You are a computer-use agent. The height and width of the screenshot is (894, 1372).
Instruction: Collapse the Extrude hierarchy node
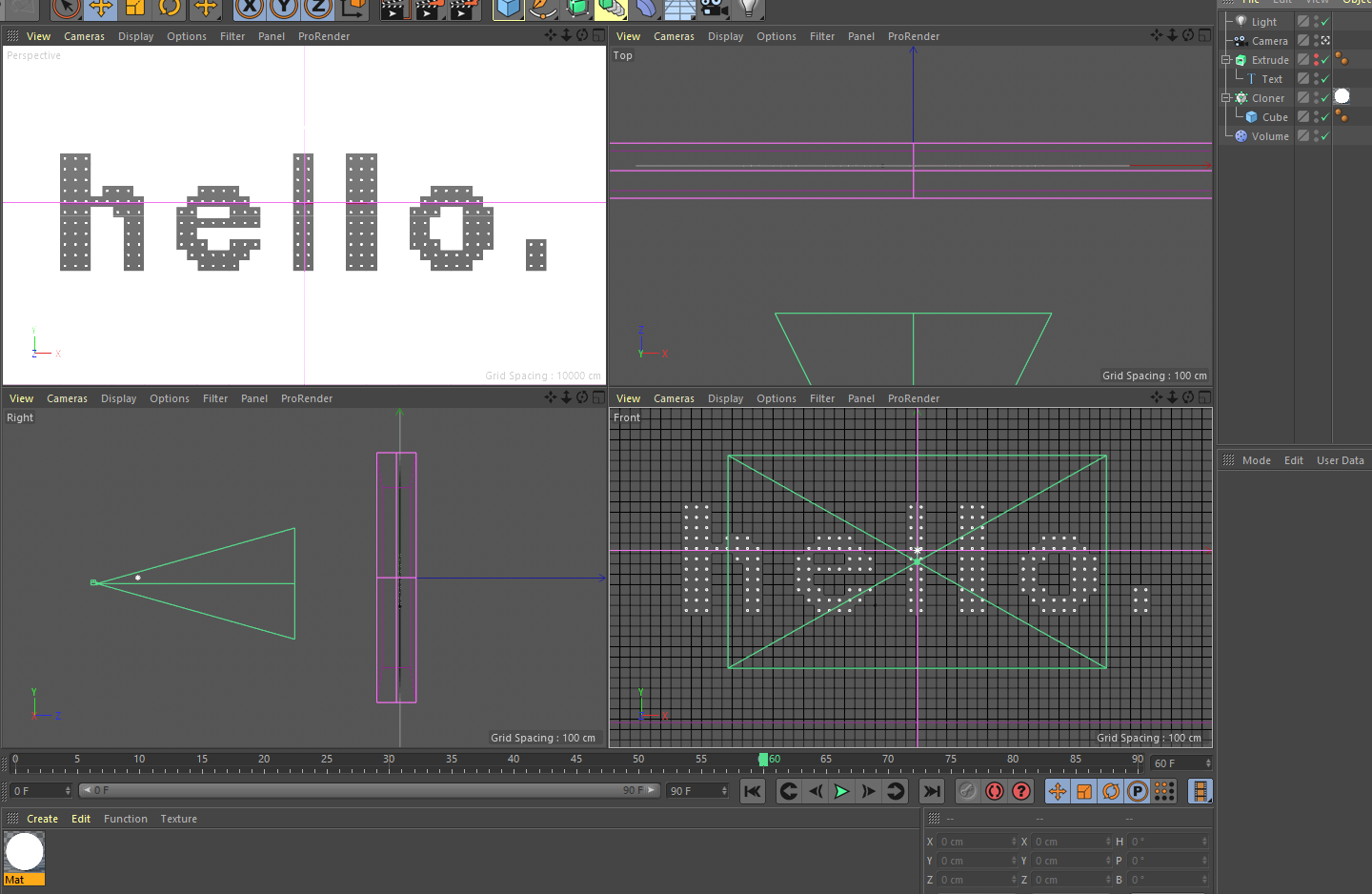(1226, 60)
